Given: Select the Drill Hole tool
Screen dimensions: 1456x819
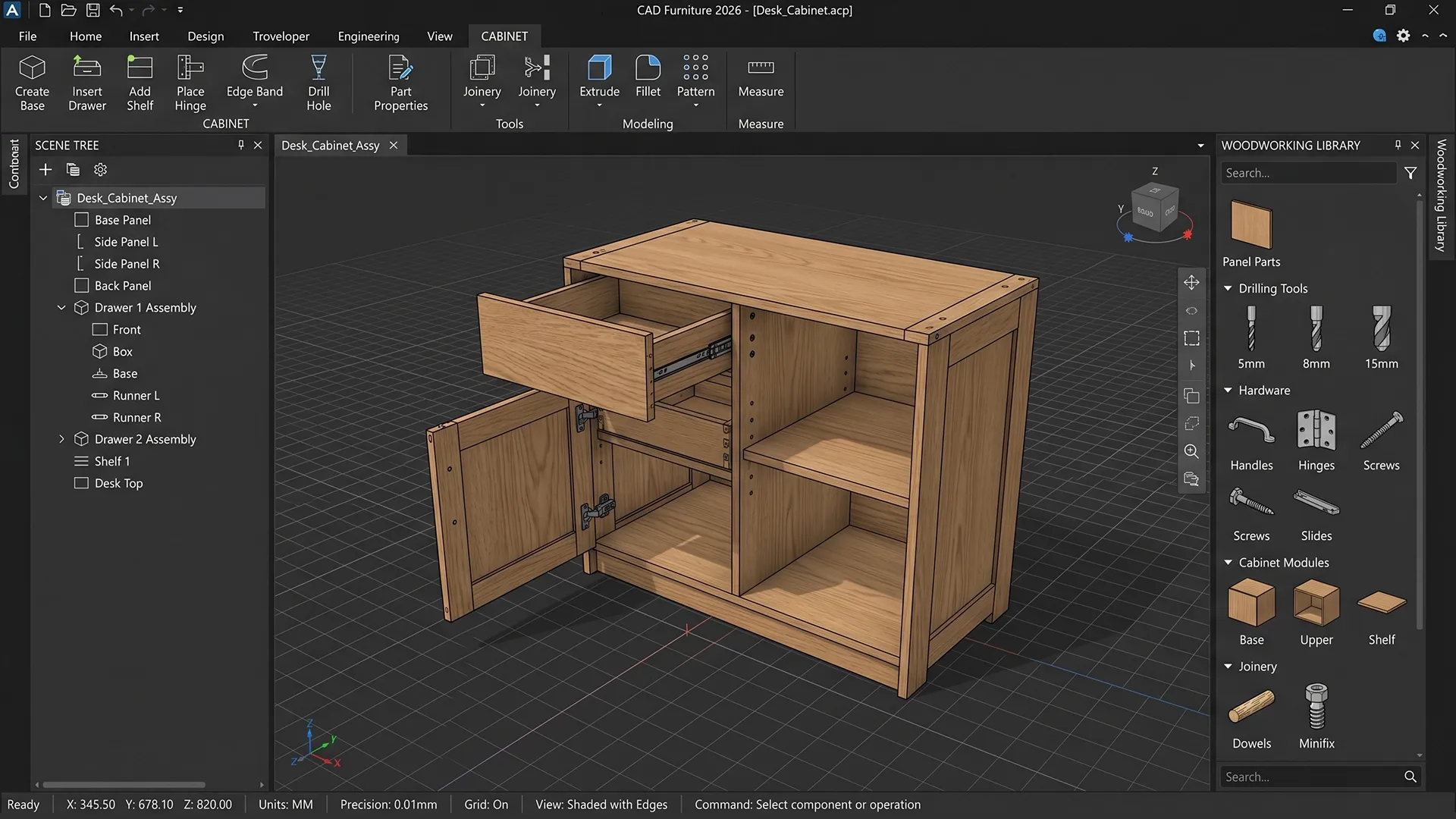Looking at the screenshot, I should tap(318, 82).
